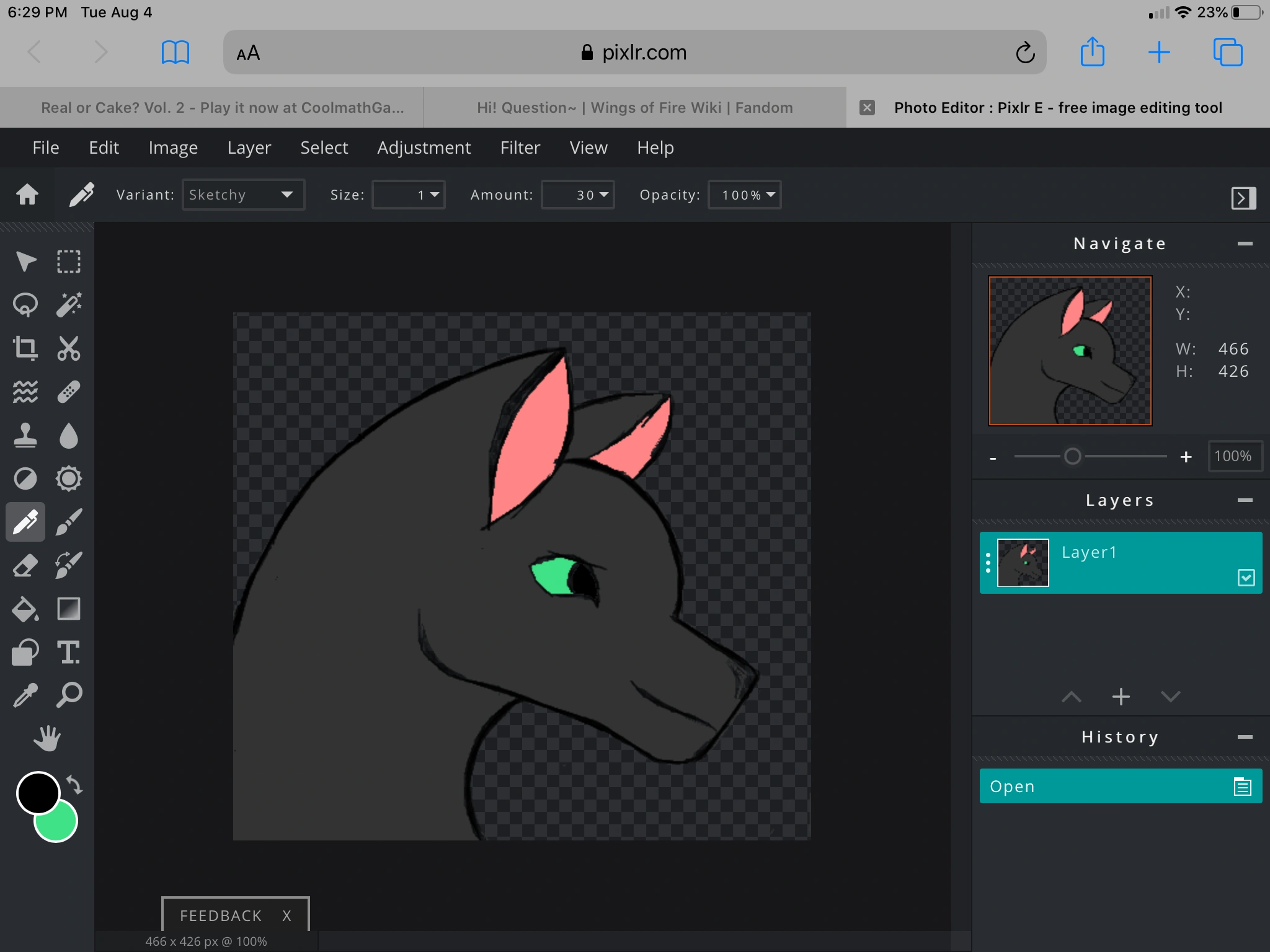
Task: Open the black foreground color swatch
Action: 37,793
